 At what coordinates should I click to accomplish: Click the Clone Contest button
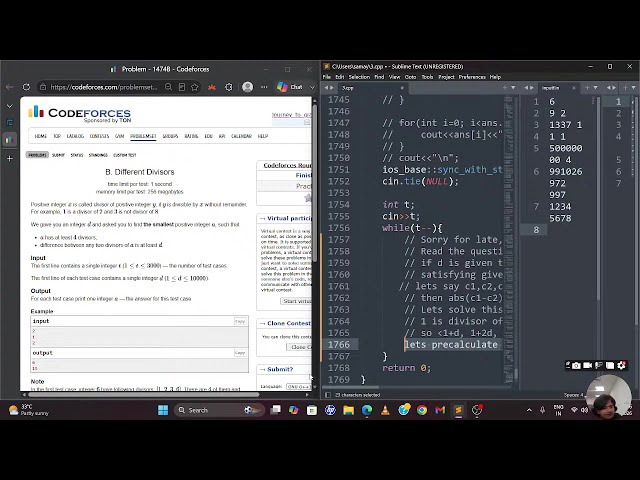[299, 347]
